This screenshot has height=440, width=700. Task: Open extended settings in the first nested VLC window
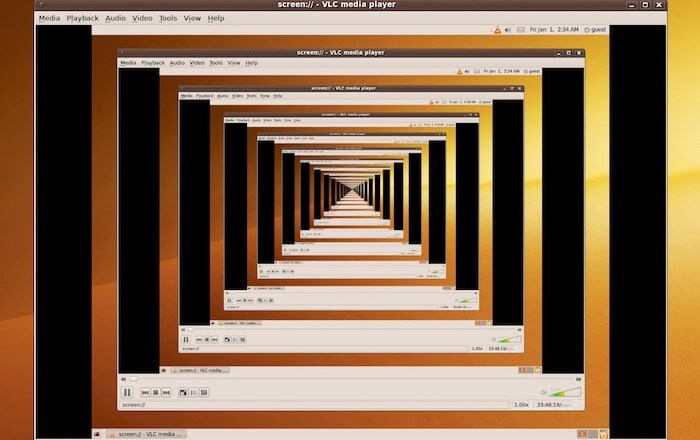point(204,392)
